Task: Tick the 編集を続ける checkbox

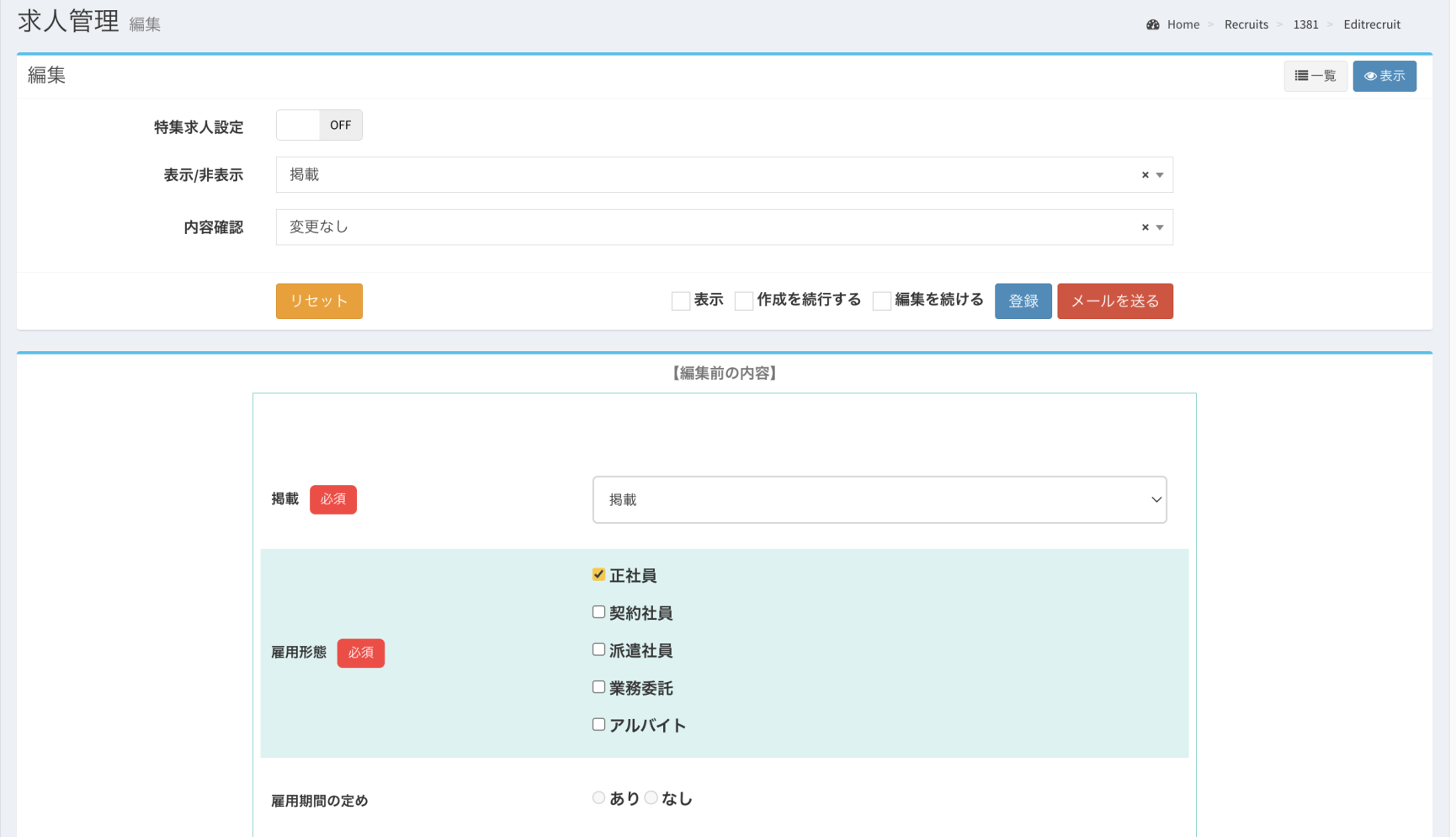Action: coord(881,301)
